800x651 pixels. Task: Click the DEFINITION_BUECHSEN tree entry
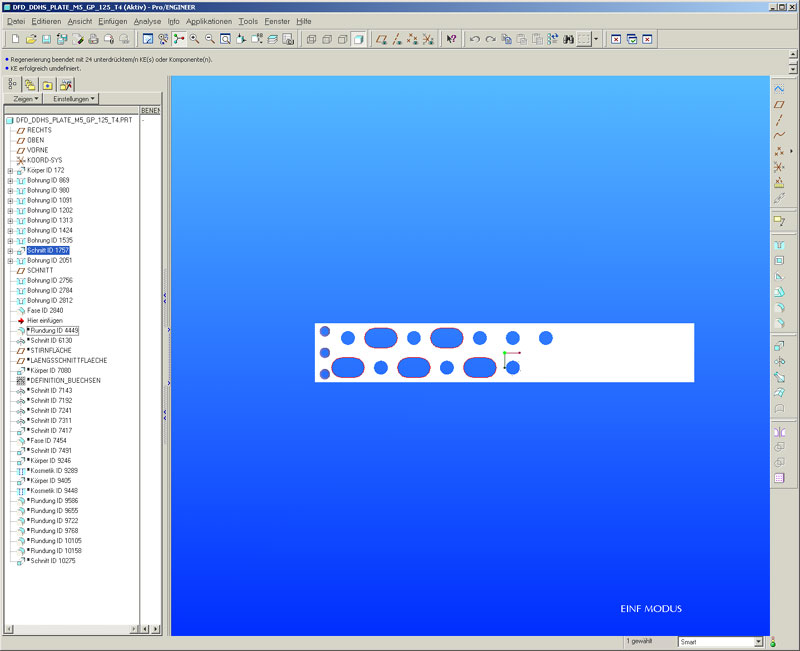(x=65, y=381)
